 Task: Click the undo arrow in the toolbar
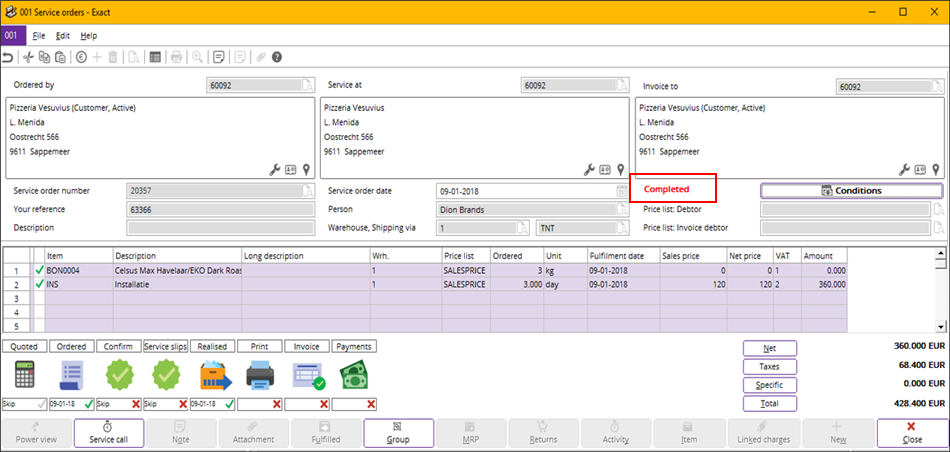(7, 58)
